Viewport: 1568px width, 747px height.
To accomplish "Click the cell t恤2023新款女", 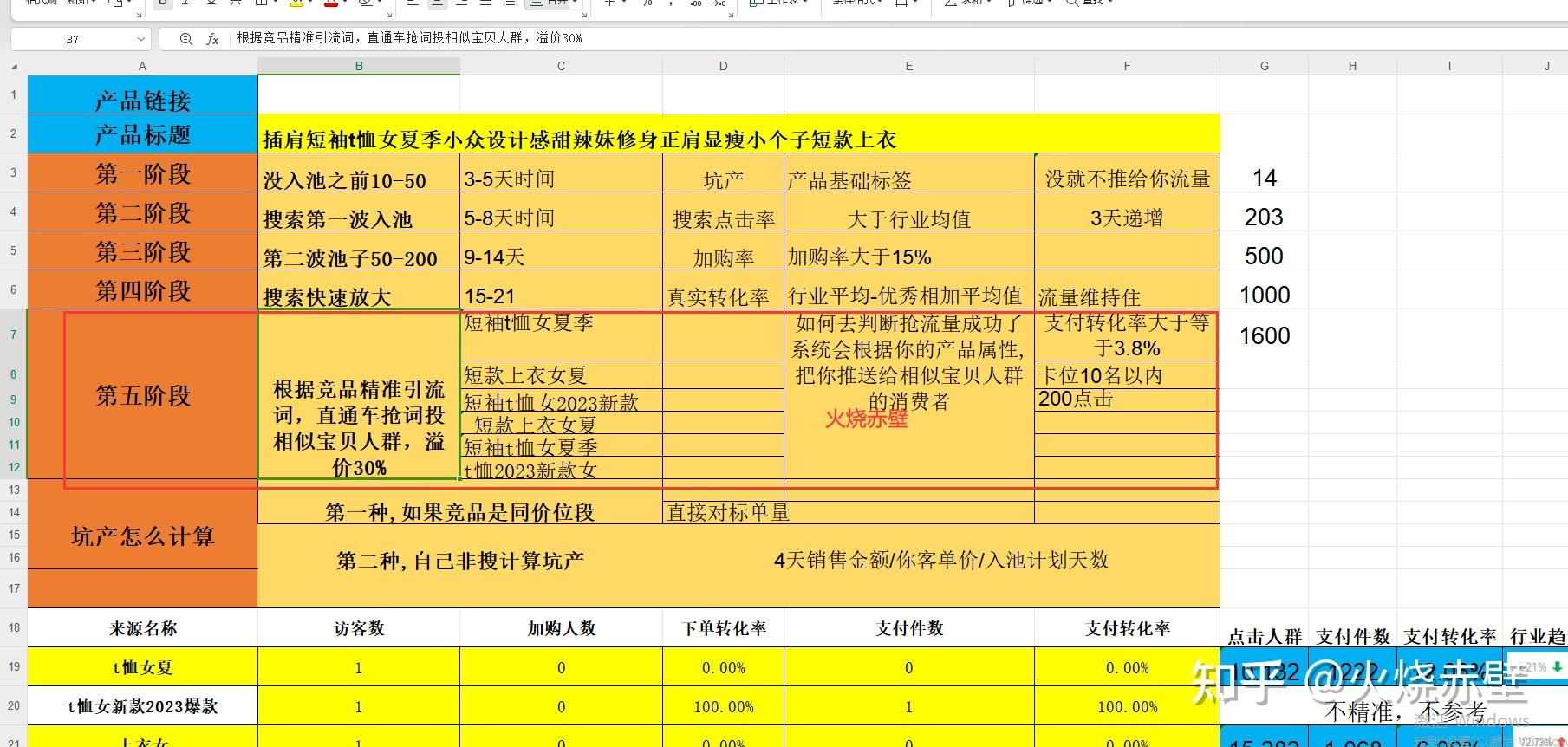I will 561,468.
